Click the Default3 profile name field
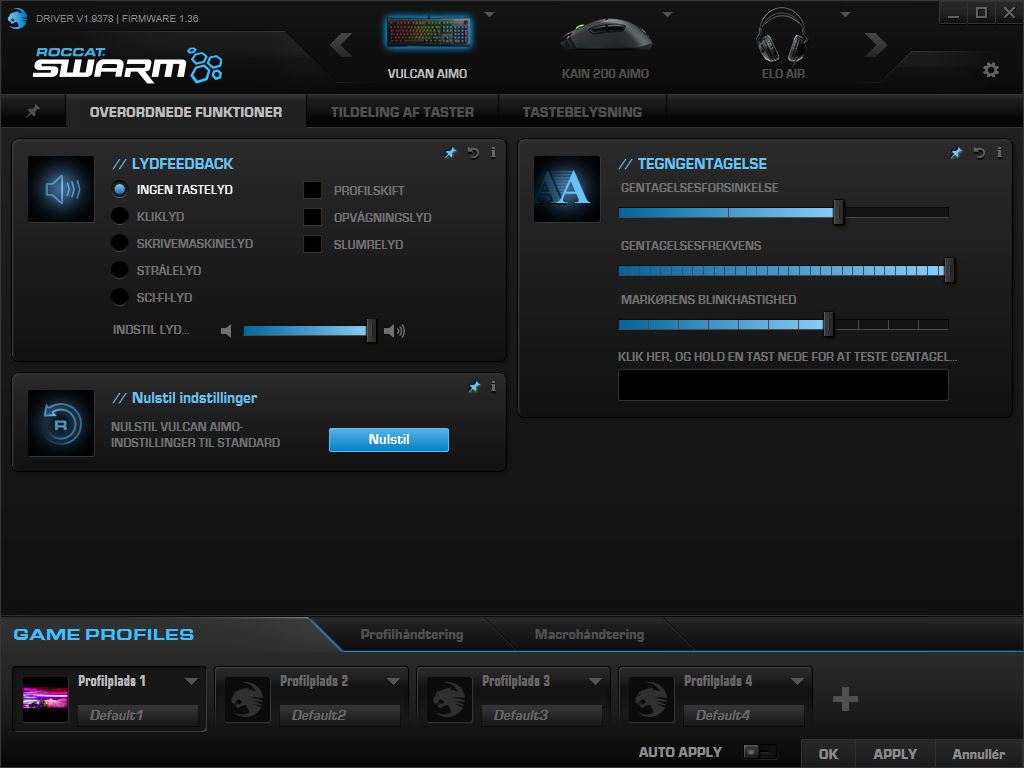This screenshot has width=1024, height=768. click(x=541, y=715)
